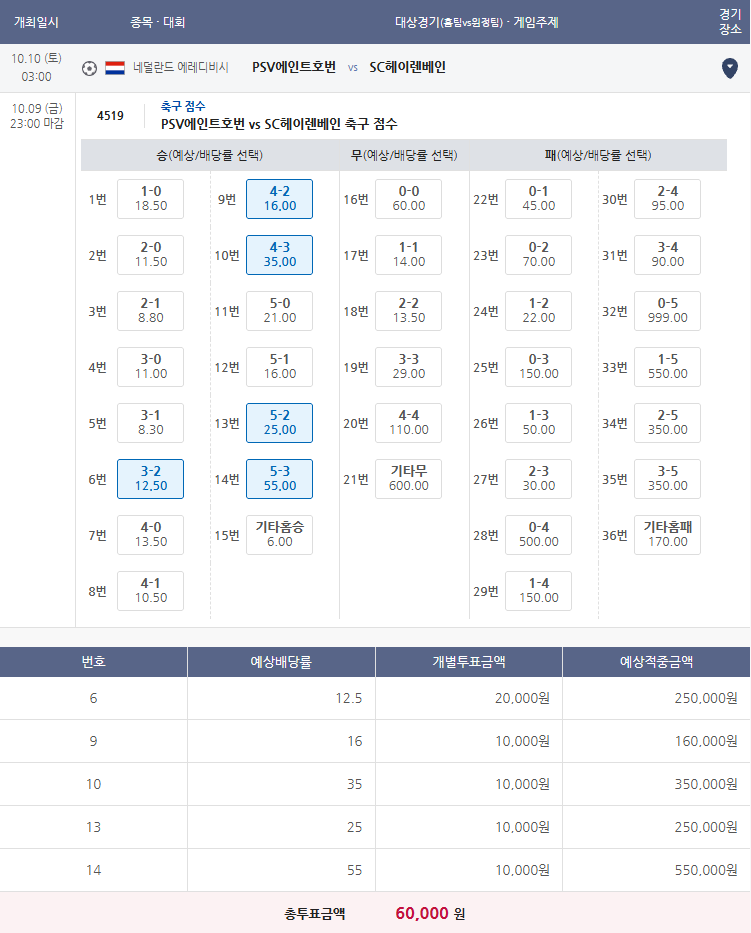The image size is (751, 933).
Task: Click the 10.10 (토) 03:00 match date
Action: [36, 67]
